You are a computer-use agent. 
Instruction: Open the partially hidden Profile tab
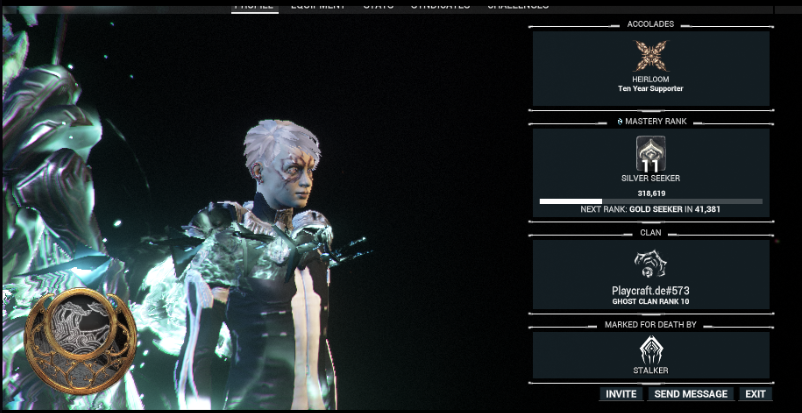coord(254,6)
